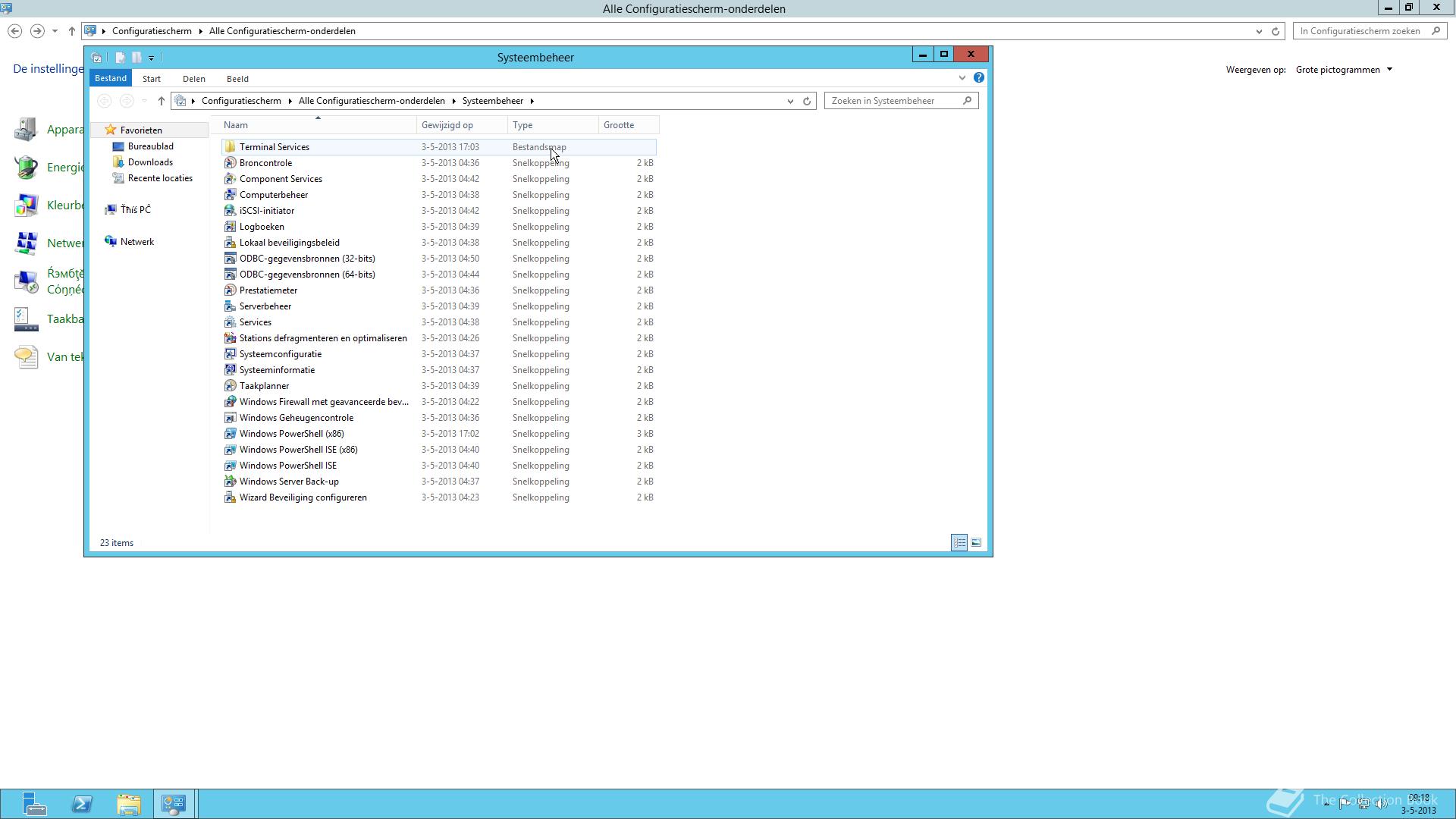Select the Services shortcut icon

pyautogui.click(x=230, y=322)
